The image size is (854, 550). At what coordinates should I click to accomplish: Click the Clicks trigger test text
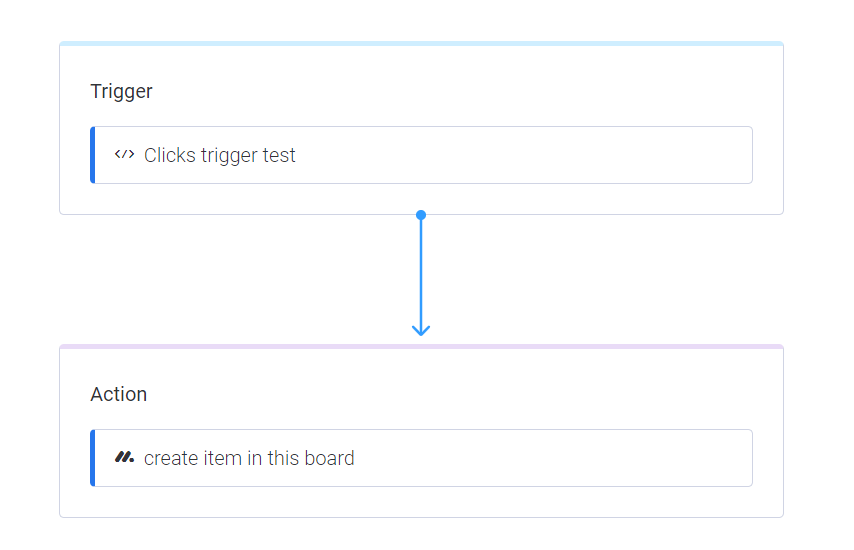[219, 155]
